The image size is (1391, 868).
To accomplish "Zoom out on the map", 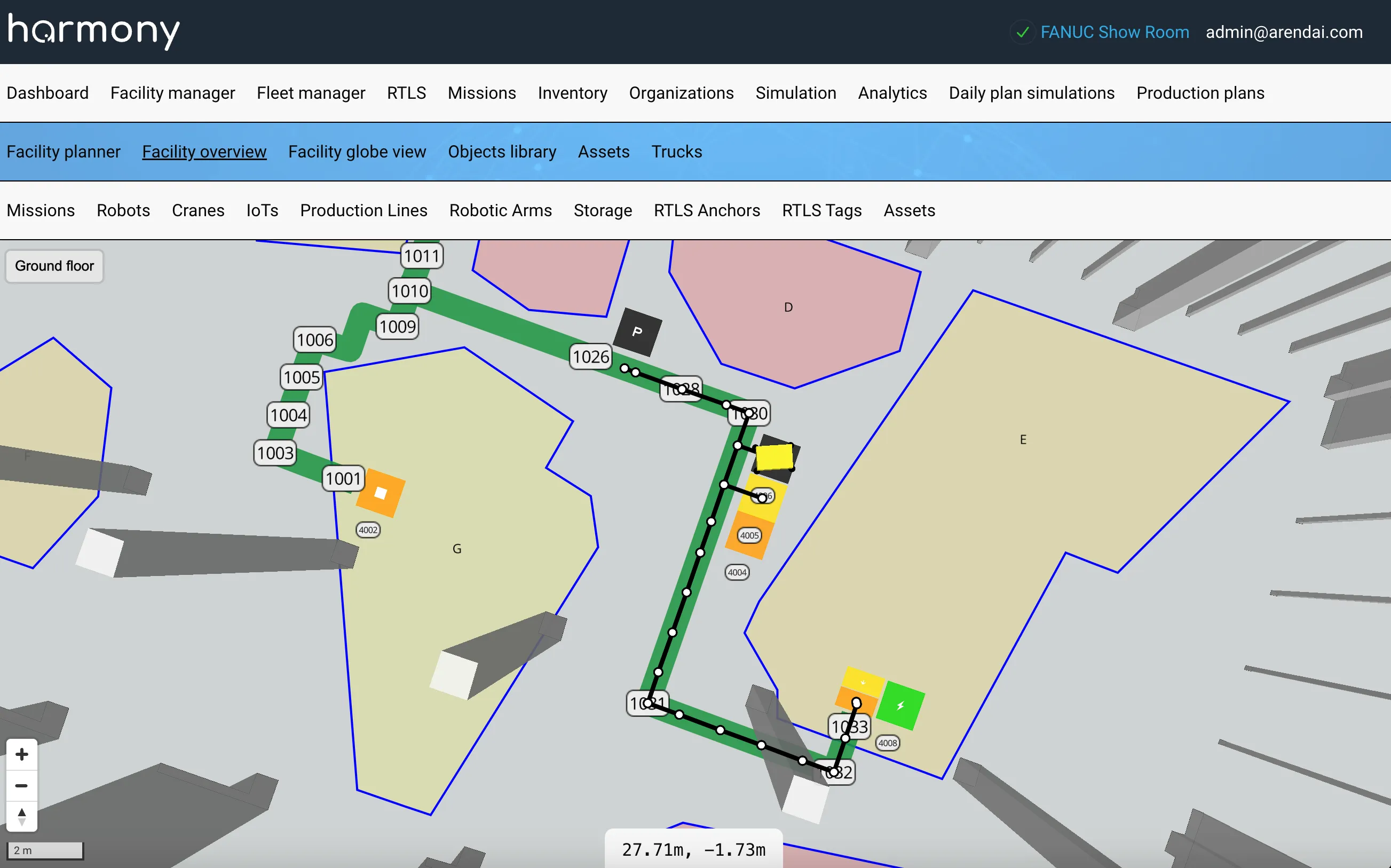I will pyautogui.click(x=22, y=785).
